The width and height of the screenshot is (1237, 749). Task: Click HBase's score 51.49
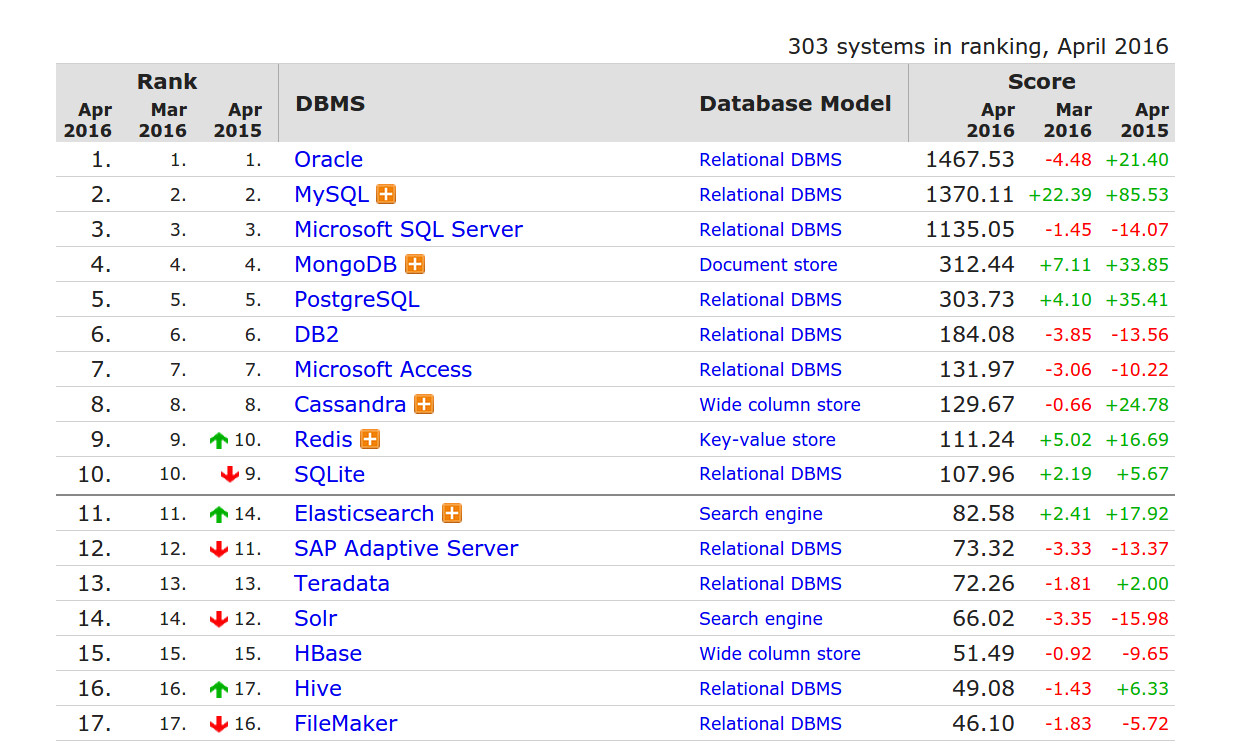984,654
